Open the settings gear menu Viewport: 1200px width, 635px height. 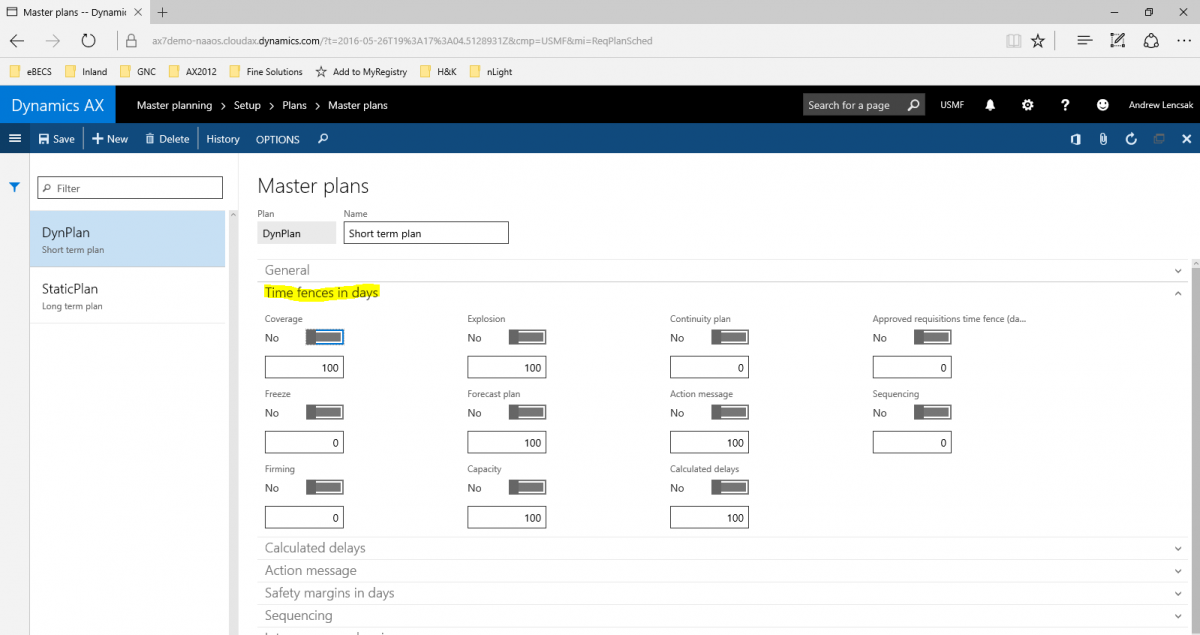point(1027,105)
